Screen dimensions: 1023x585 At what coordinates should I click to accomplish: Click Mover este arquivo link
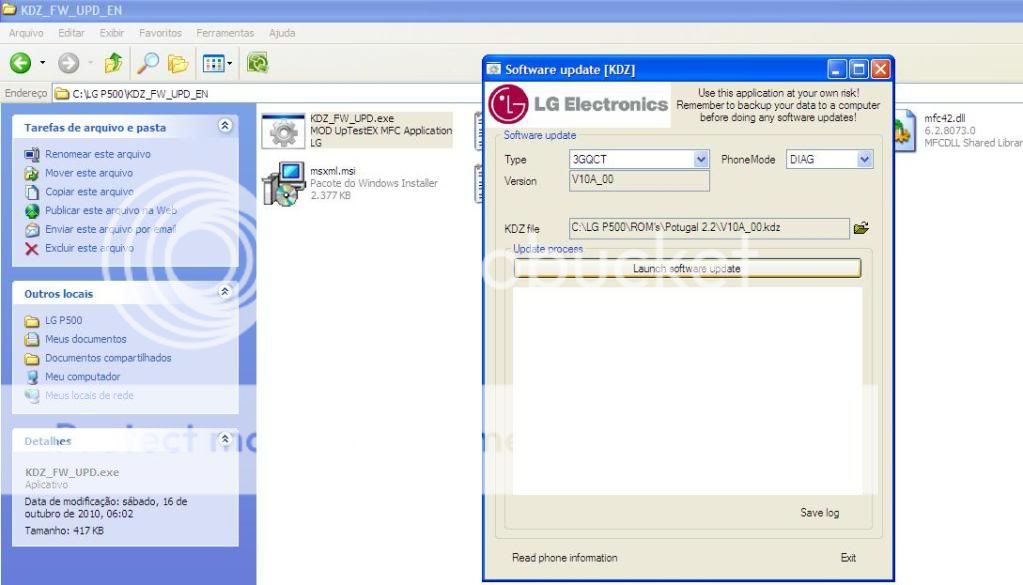89,173
